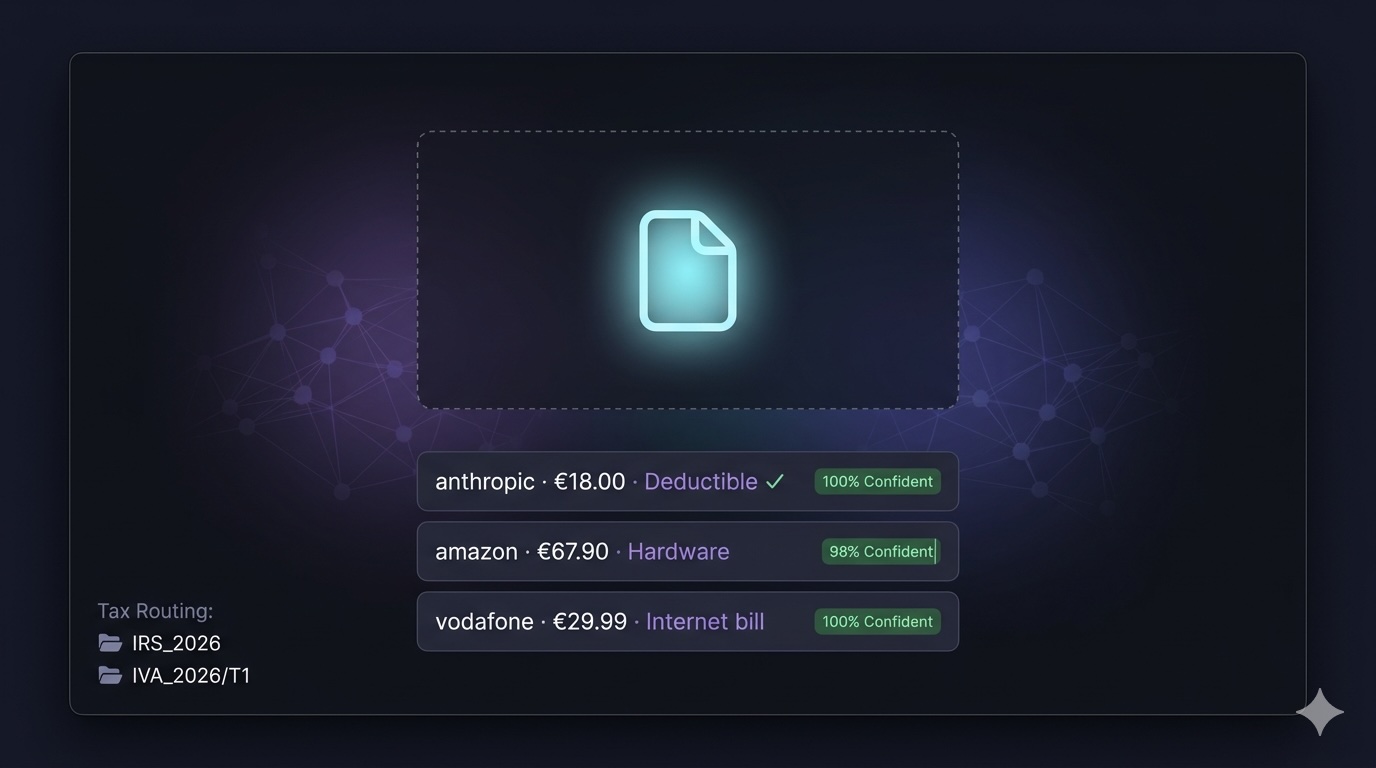This screenshot has height=768, width=1376.
Task: Click the 100% Confident badge on anthropic row
Action: [877, 482]
